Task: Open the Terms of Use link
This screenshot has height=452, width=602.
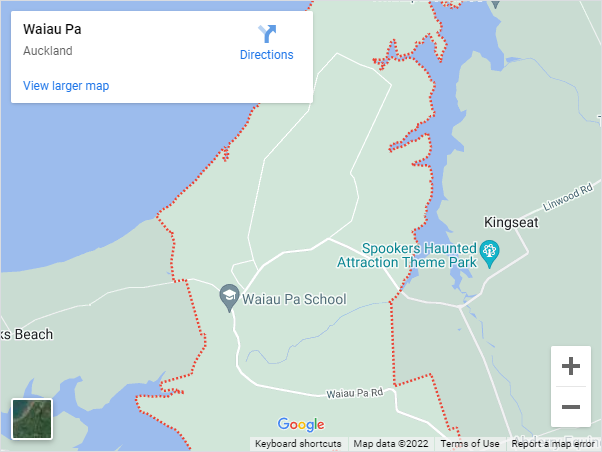Action: coord(470,444)
